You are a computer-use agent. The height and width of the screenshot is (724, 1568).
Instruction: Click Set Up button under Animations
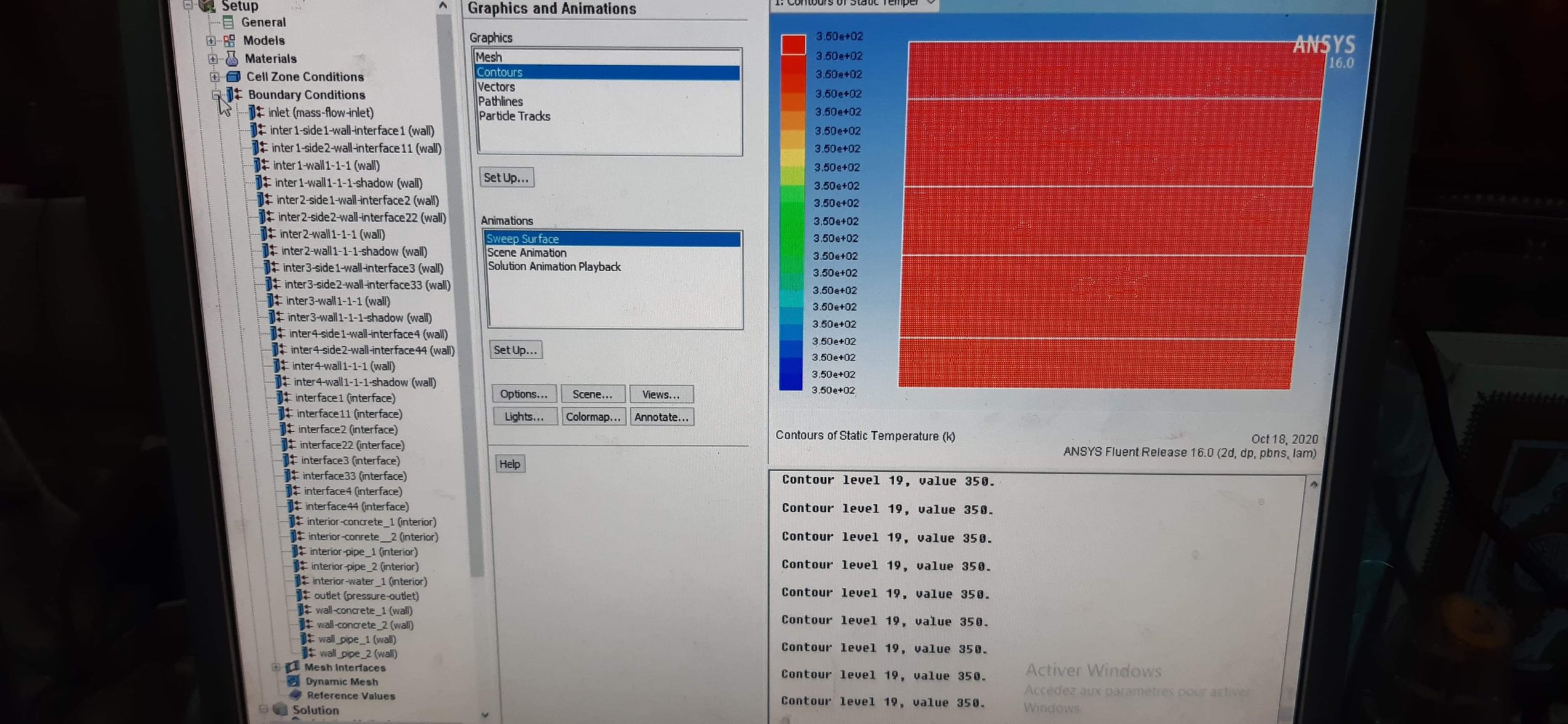pos(515,350)
